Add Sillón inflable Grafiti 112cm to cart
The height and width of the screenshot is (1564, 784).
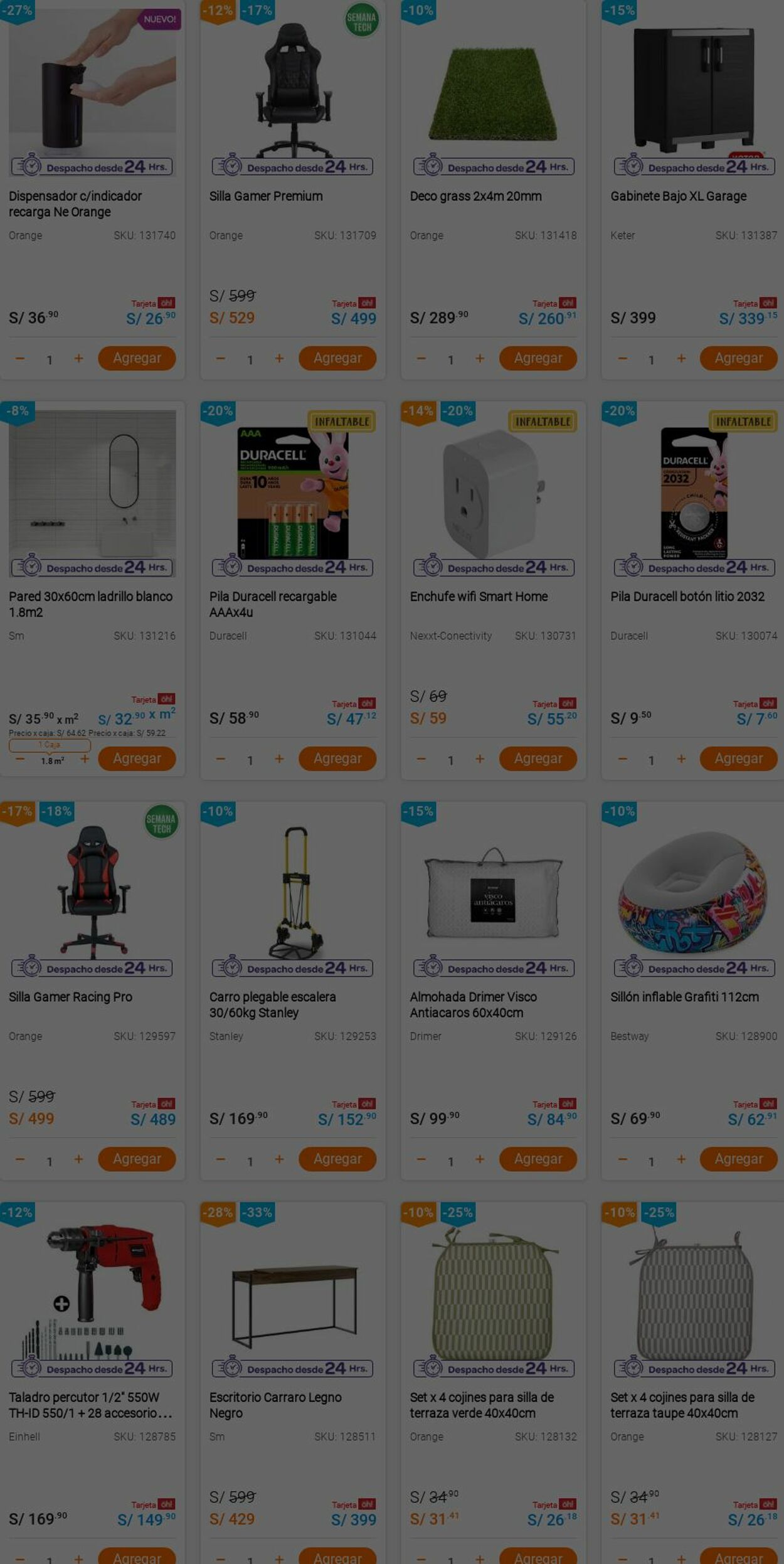pos(738,1159)
